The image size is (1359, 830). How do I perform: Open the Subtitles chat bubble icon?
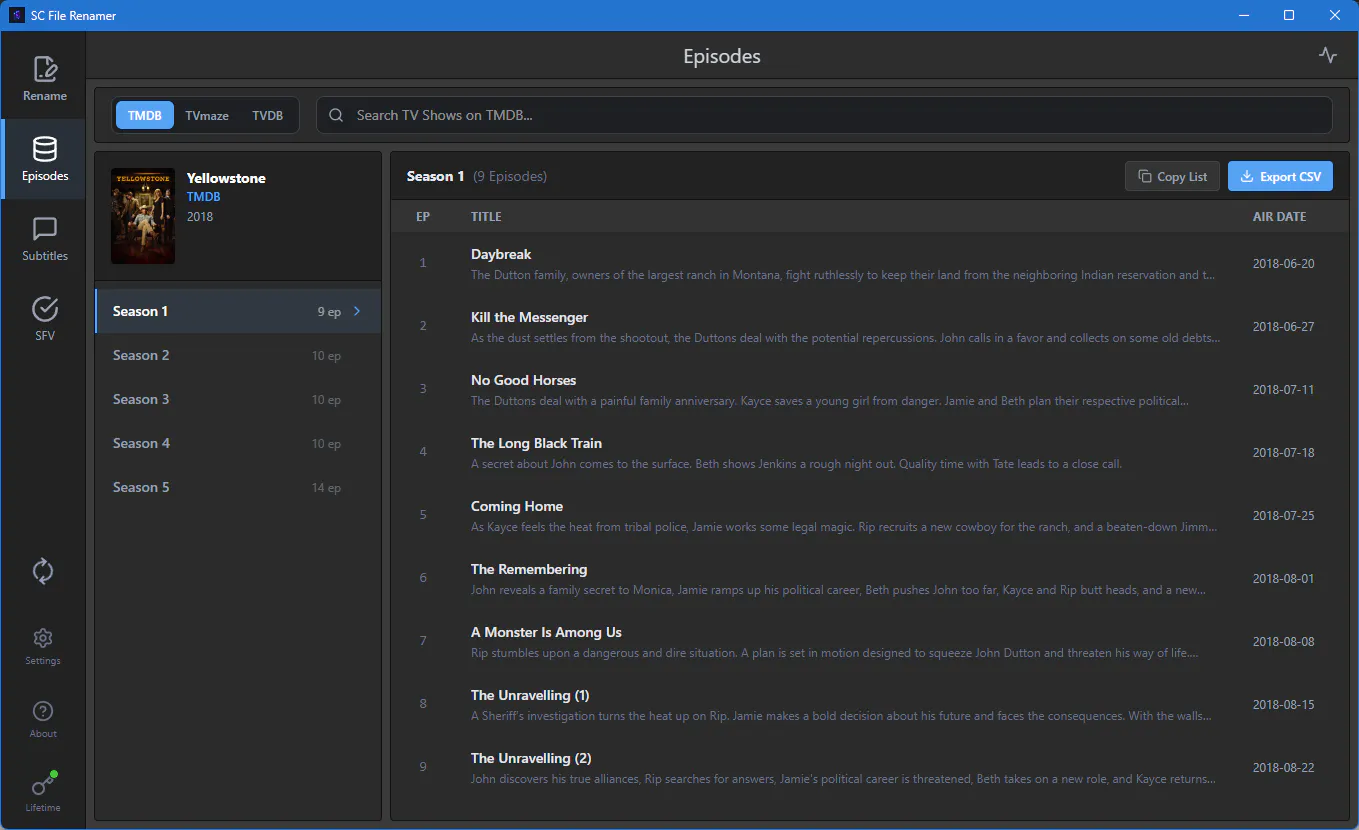pyautogui.click(x=45, y=229)
